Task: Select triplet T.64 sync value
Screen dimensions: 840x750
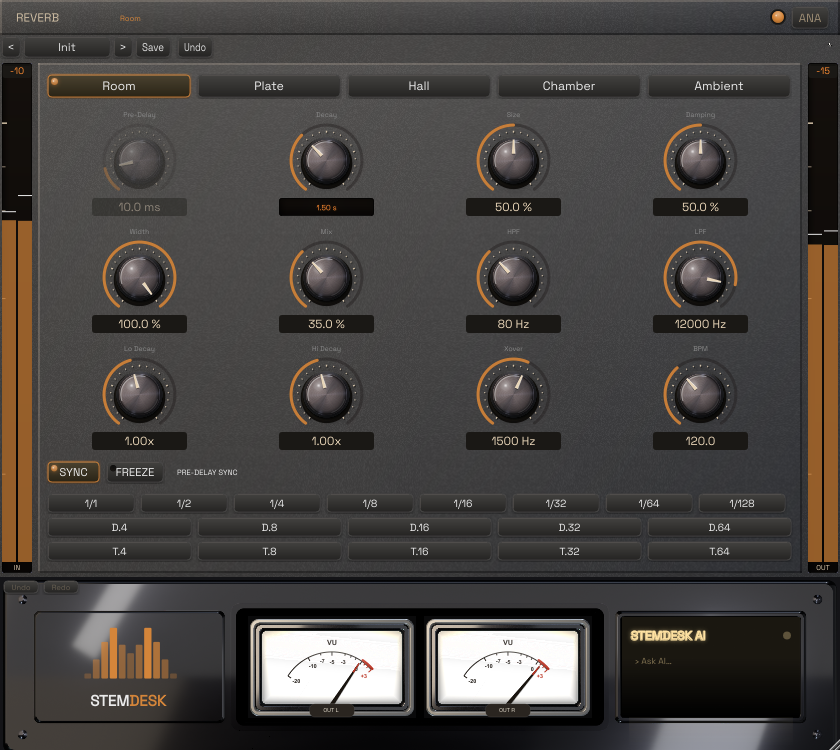Action: pyautogui.click(x=719, y=552)
